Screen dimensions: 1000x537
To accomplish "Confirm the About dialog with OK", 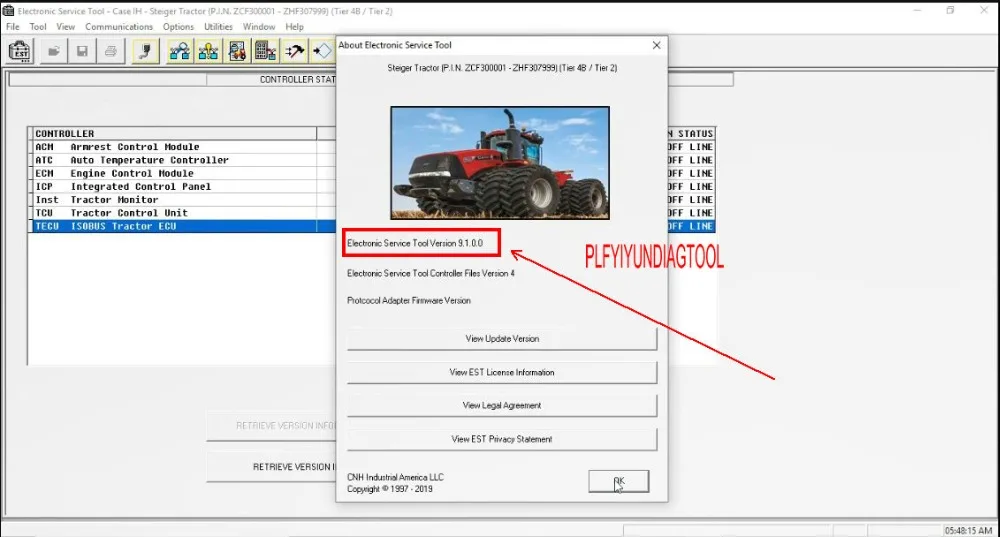I will point(619,482).
